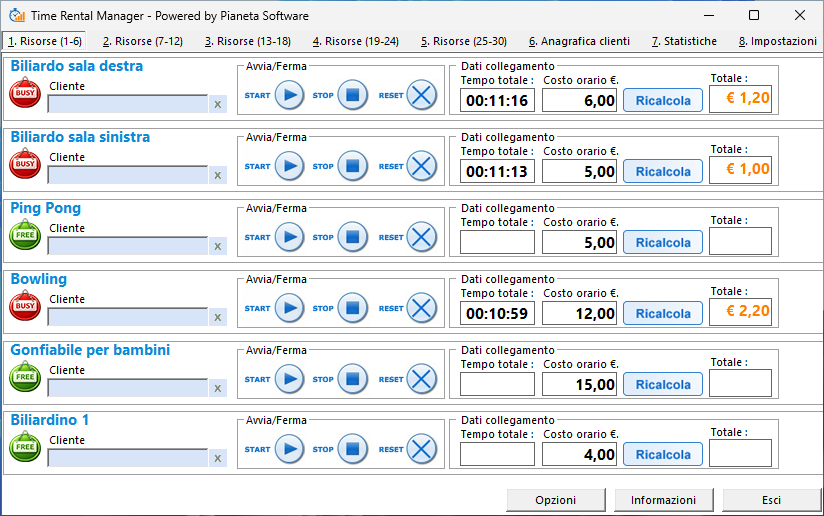Select the Risorse (25-30) tab

[x=464, y=42]
